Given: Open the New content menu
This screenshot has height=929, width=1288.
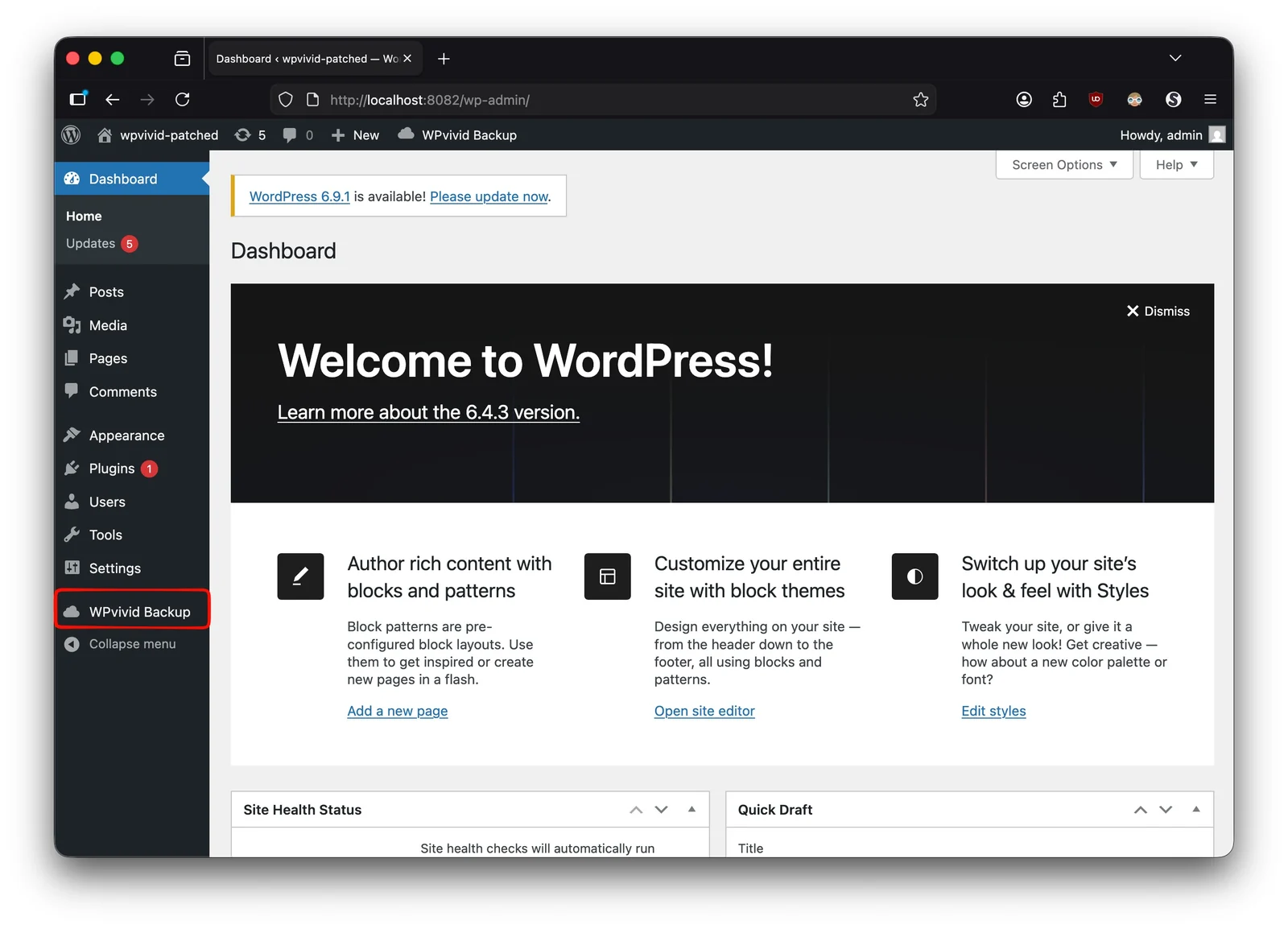Looking at the screenshot, I should click(355, 135).
